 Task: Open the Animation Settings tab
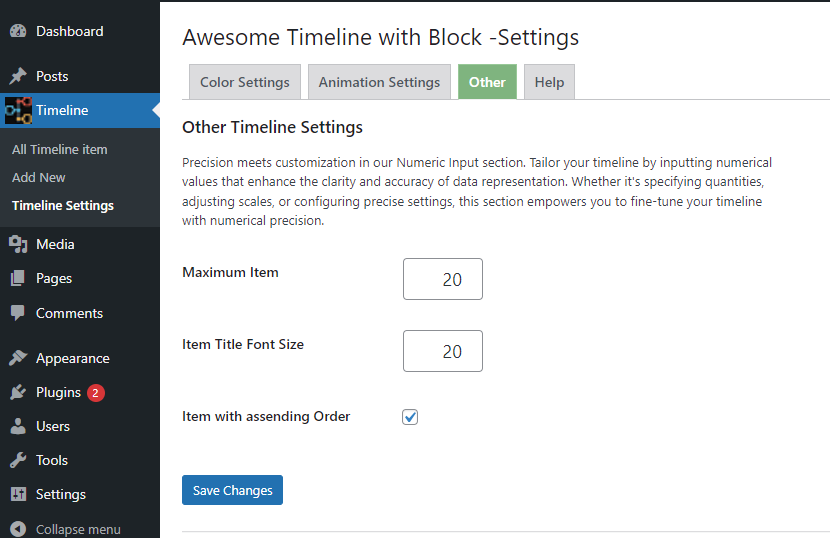pos(379,82)
